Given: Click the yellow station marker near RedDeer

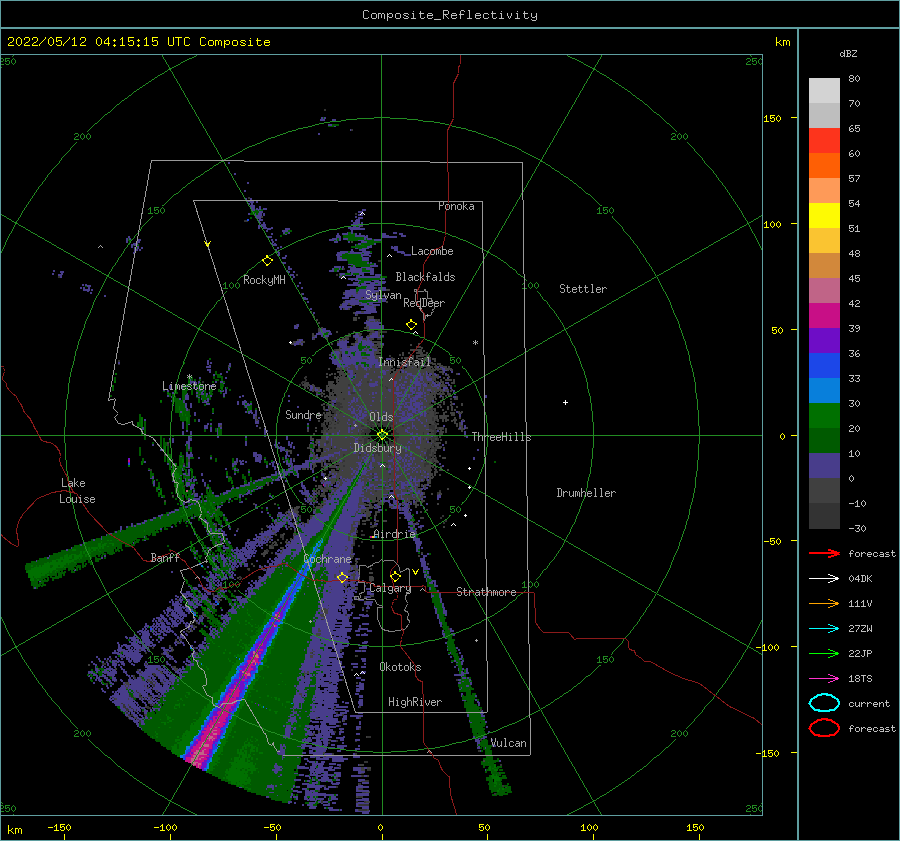Looking at the screenshot, I should pyautogui.click(x=411, y=325).
